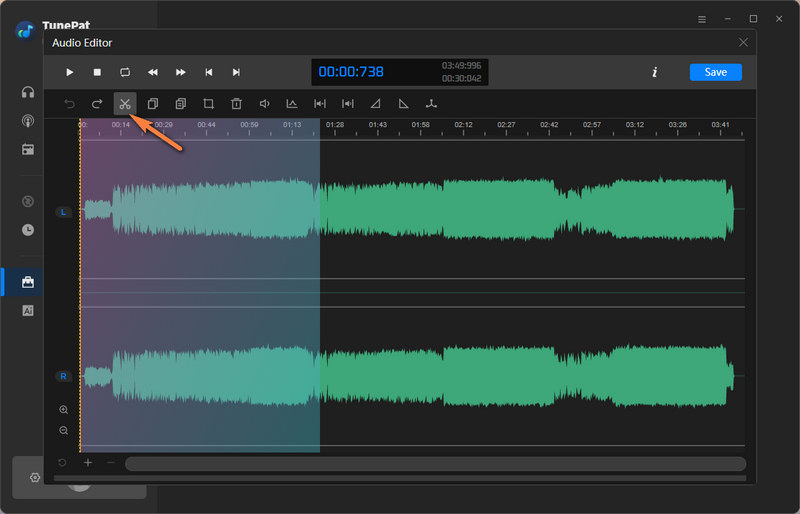Save the edited audio
The height and width of the screenshot is (514, 800).
715,72
